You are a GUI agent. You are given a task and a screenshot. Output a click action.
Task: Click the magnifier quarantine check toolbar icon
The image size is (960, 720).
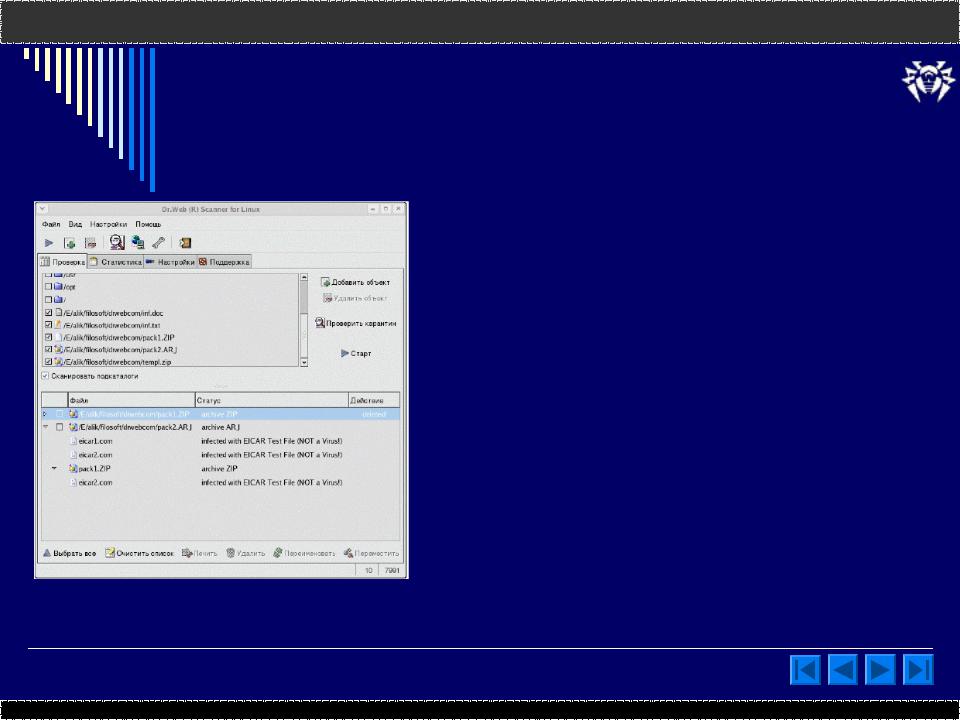pyautogui.click(x=118, y=242)
